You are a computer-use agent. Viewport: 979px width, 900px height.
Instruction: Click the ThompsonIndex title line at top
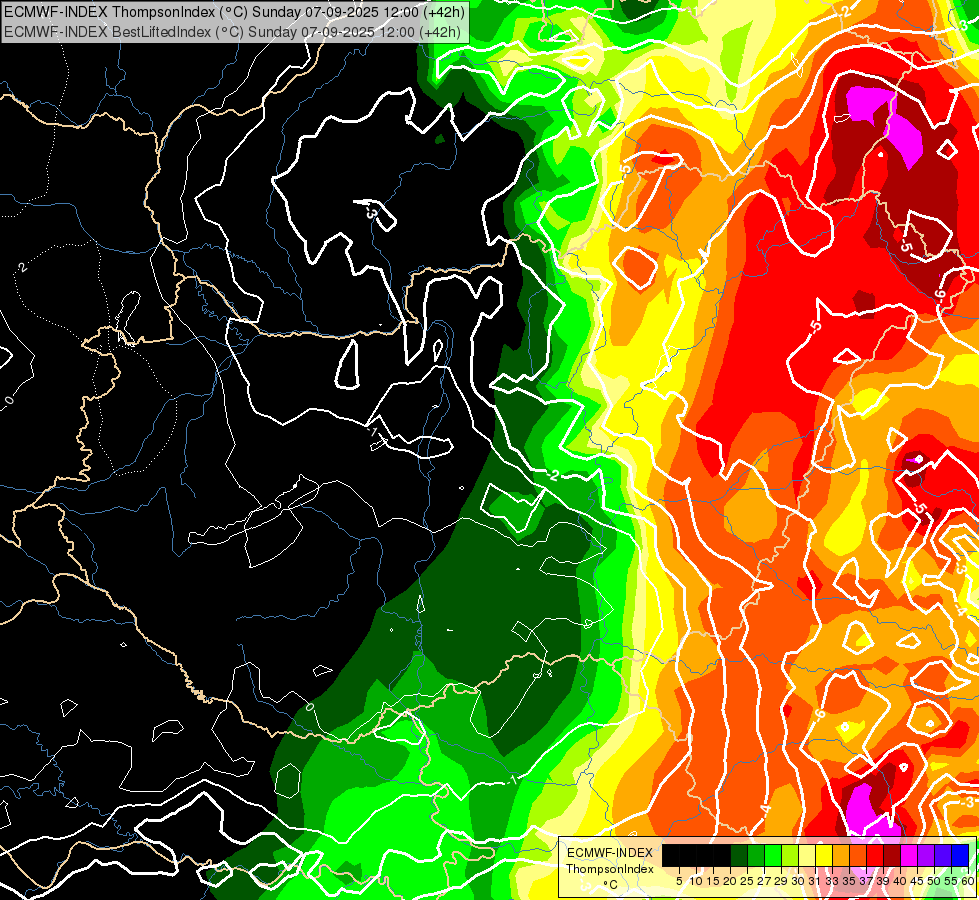coord(235,12)
